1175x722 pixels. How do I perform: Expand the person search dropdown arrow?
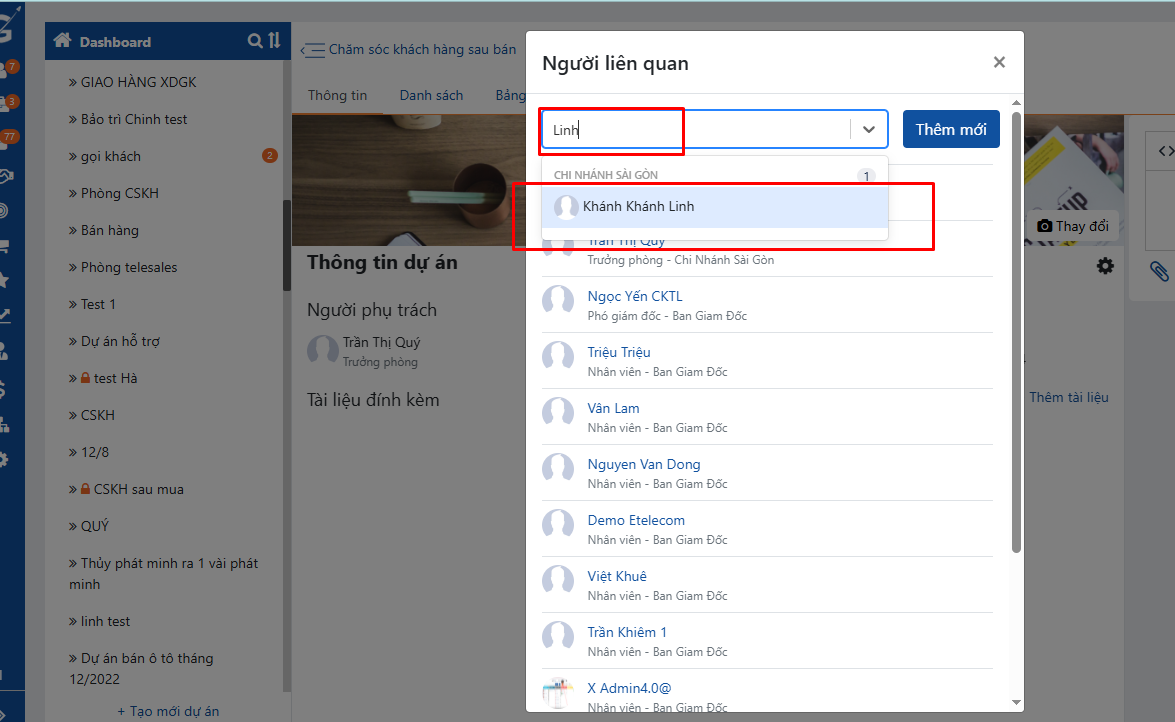click(x=868, y=129)
